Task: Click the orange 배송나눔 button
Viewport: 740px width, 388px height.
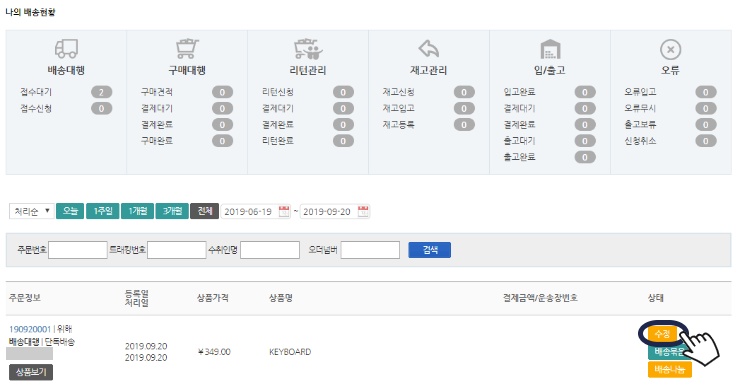Action: [x=670, y=370]
